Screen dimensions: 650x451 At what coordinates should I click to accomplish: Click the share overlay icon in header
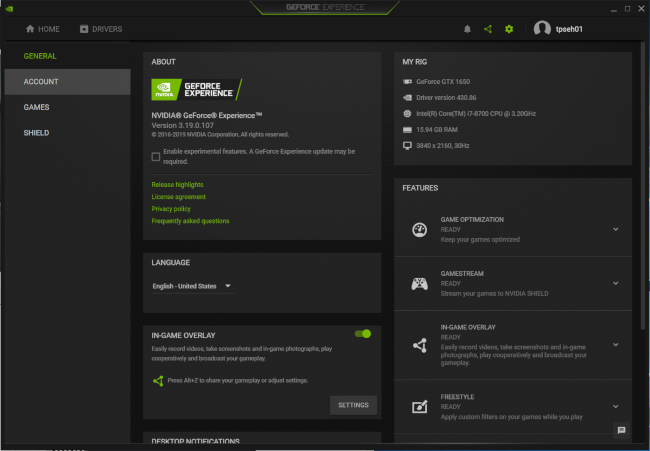point(488,29)
